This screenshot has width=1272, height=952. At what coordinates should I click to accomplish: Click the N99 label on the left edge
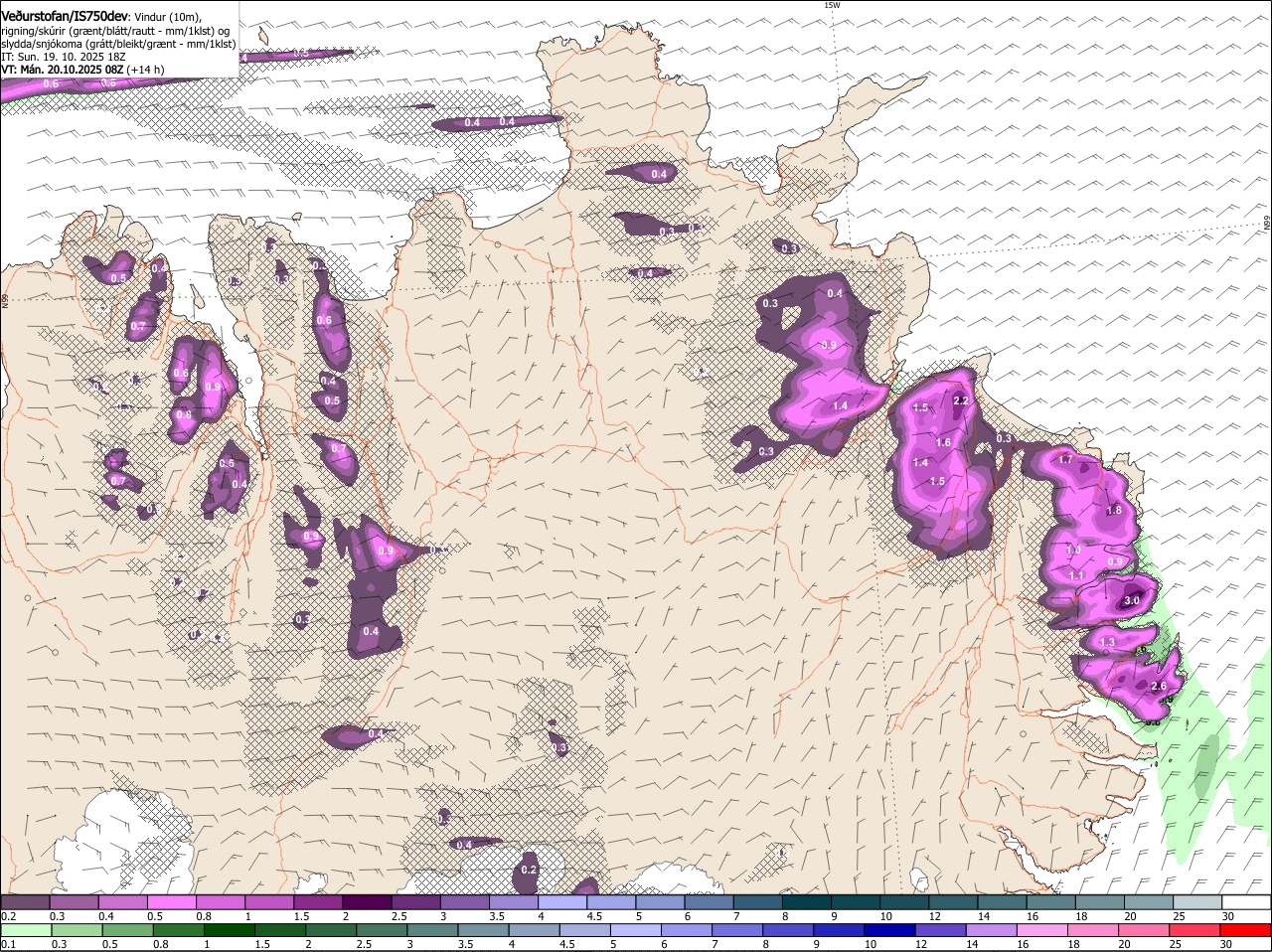click(5, 300)
